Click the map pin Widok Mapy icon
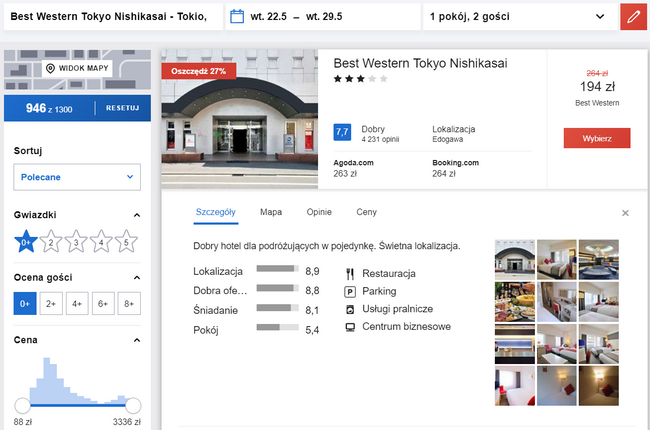 tap(50, 68)
